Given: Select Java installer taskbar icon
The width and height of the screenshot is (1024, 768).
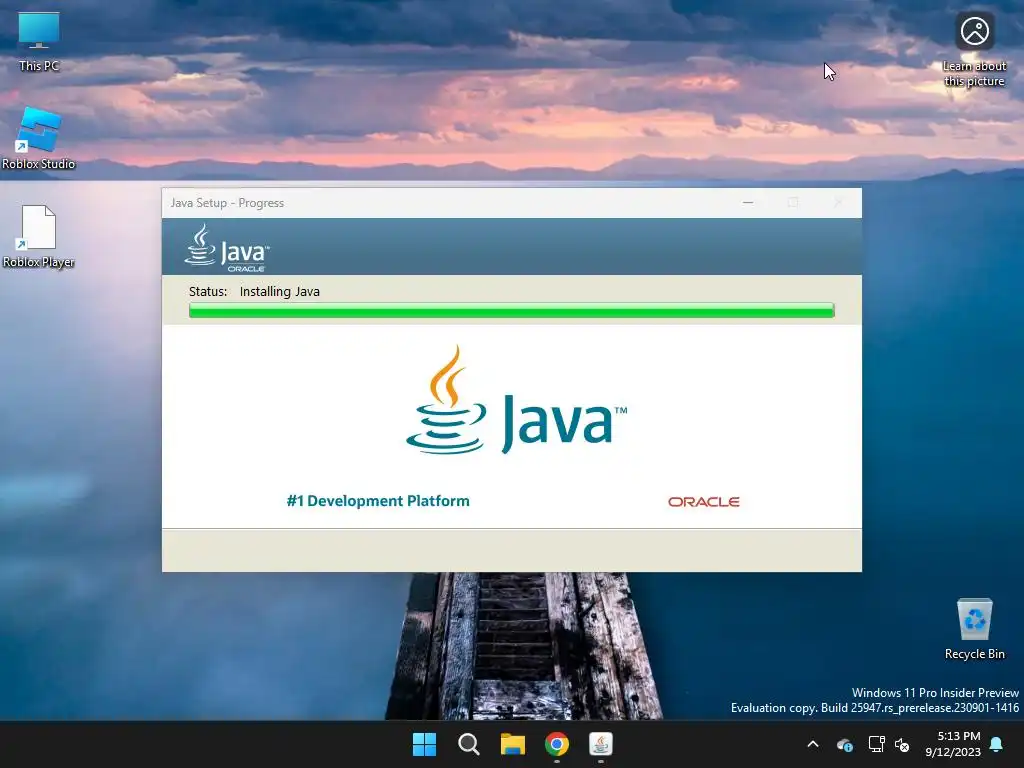Looking at the screenshot, I should (601, 744).
